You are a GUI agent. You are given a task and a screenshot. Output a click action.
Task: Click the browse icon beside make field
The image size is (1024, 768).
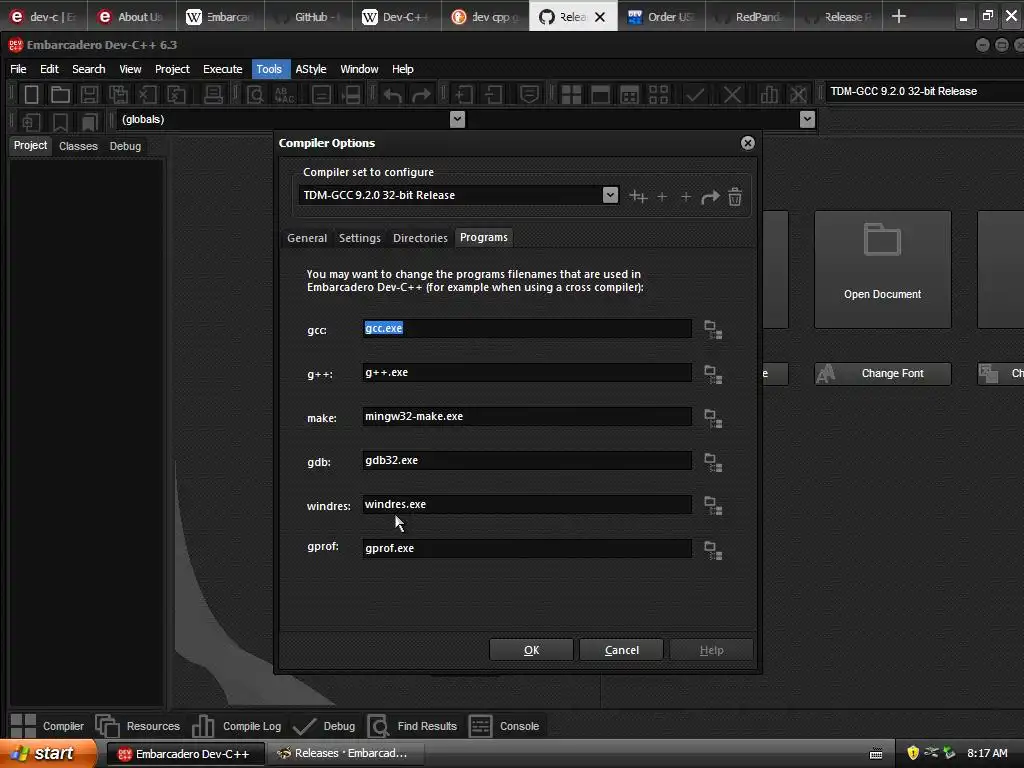click(712, 418)
